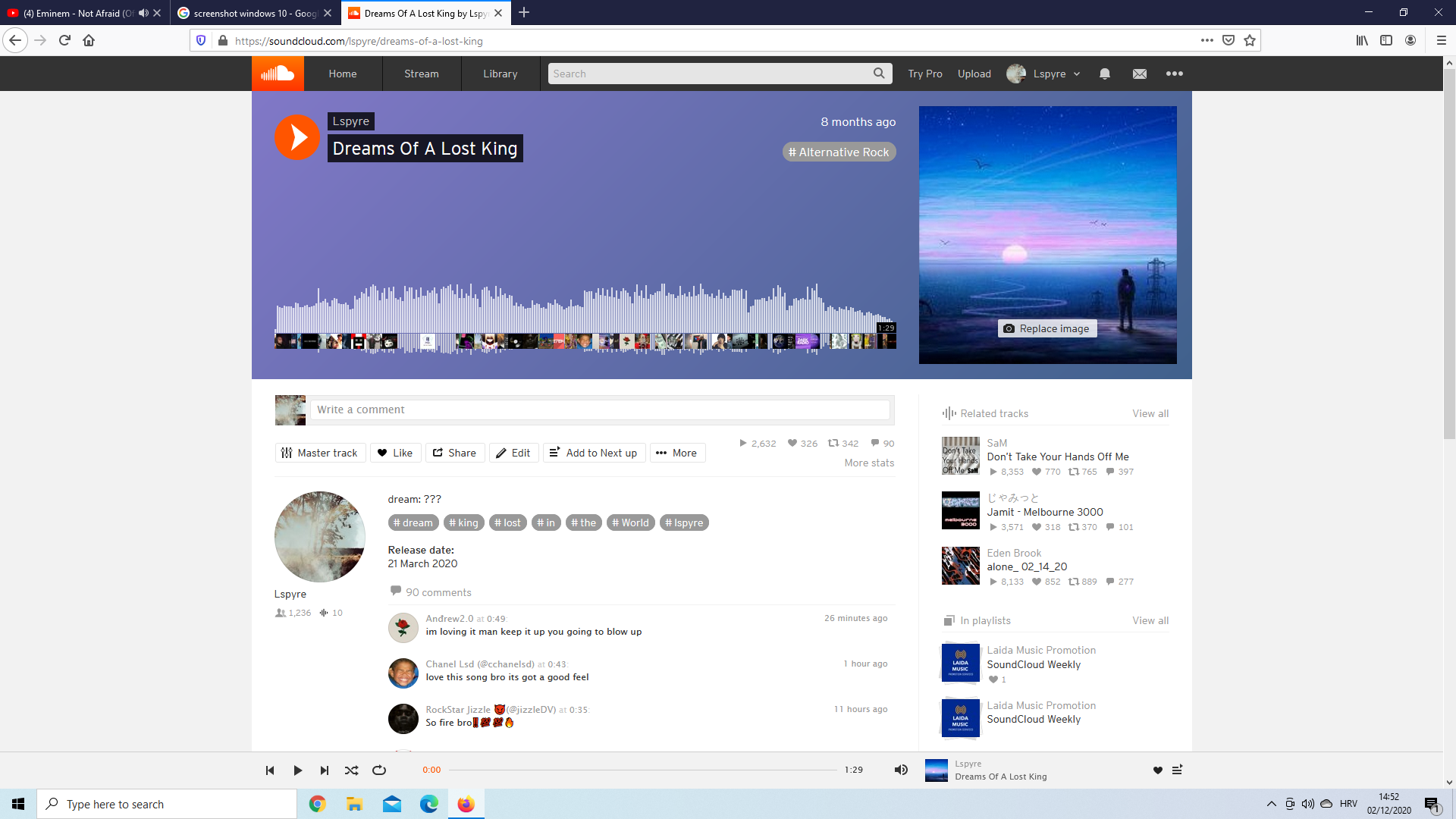Open Chrome from the taskbar
The height and width of the screenshot is (819, 1456).
(318, 804)
